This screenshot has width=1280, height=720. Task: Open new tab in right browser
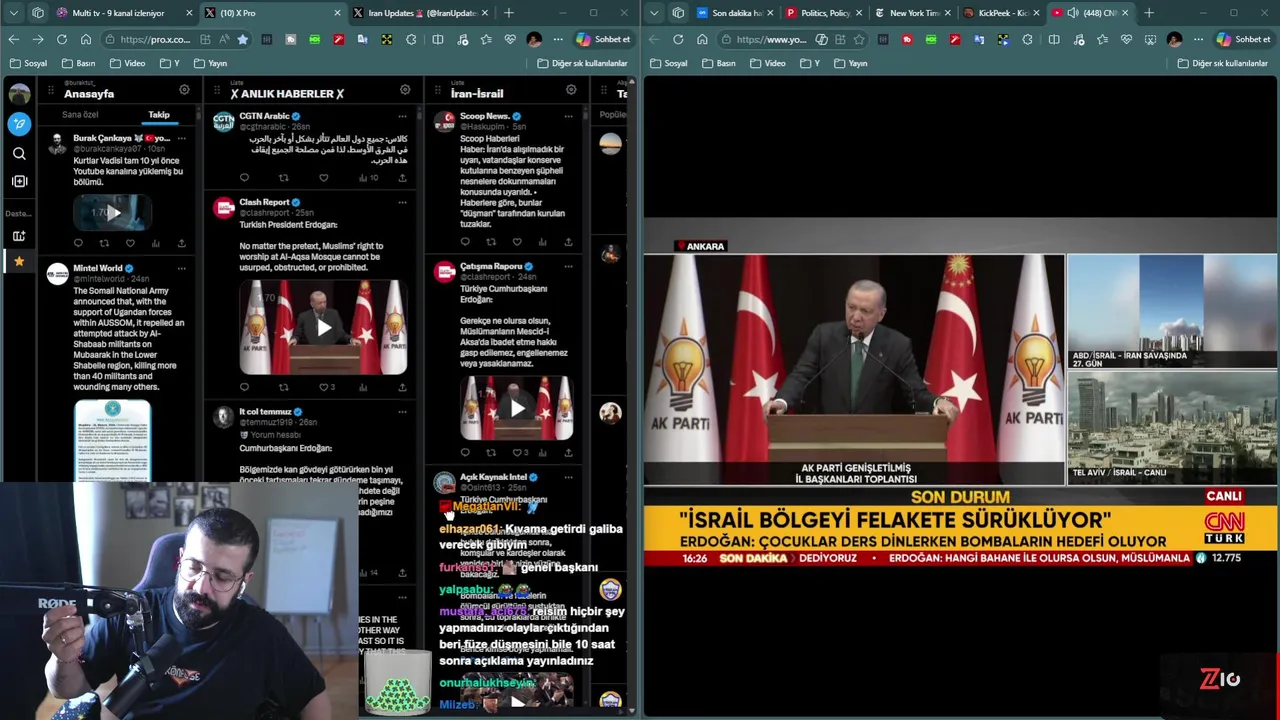pos(1149,13)
